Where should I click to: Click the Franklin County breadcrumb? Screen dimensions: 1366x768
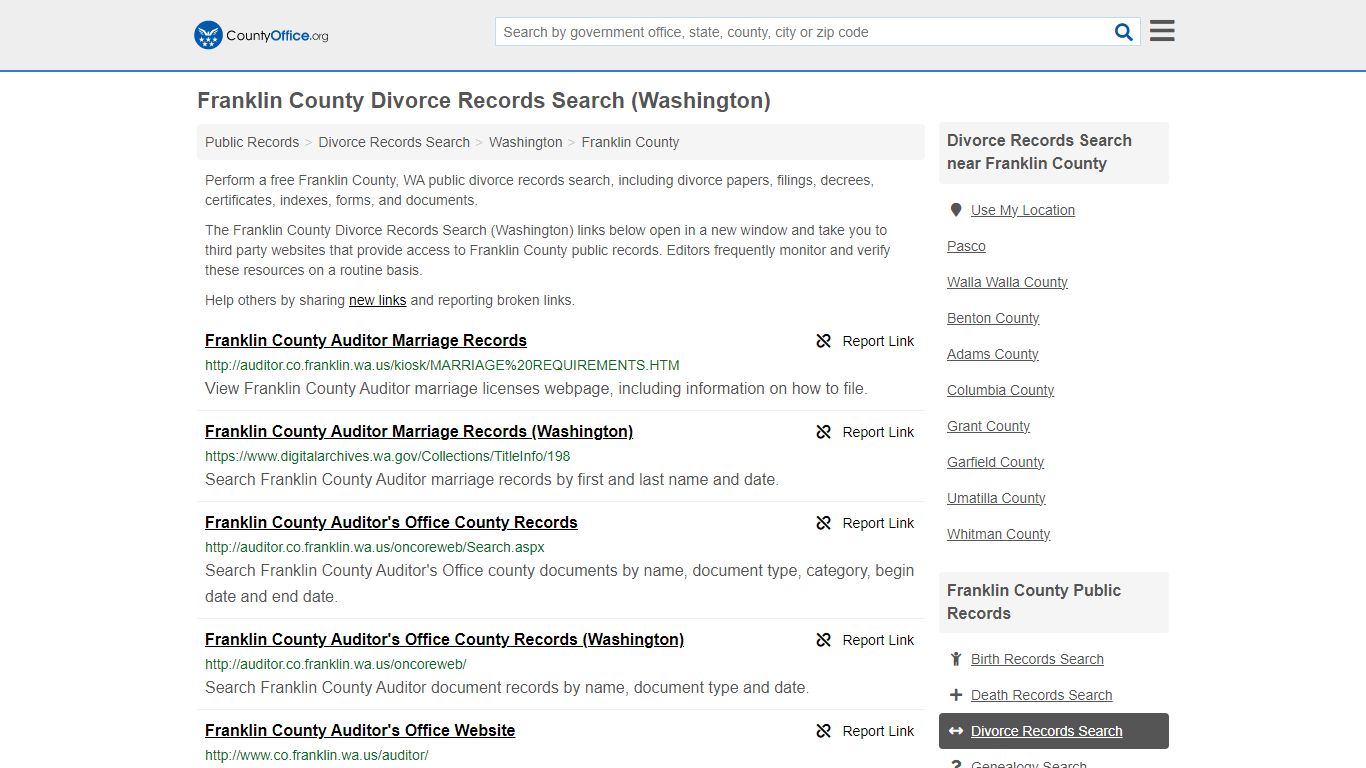point(630,142)
